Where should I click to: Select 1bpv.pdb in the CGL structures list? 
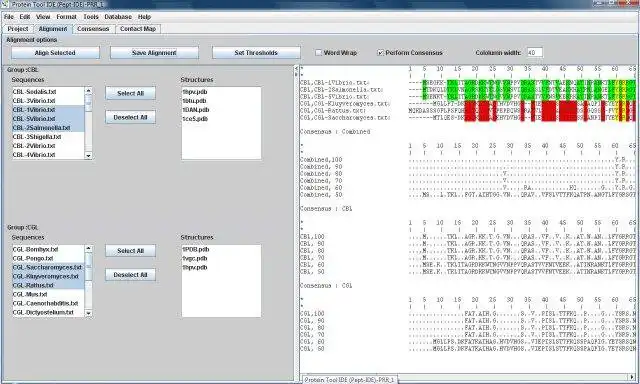click(221, 267)
